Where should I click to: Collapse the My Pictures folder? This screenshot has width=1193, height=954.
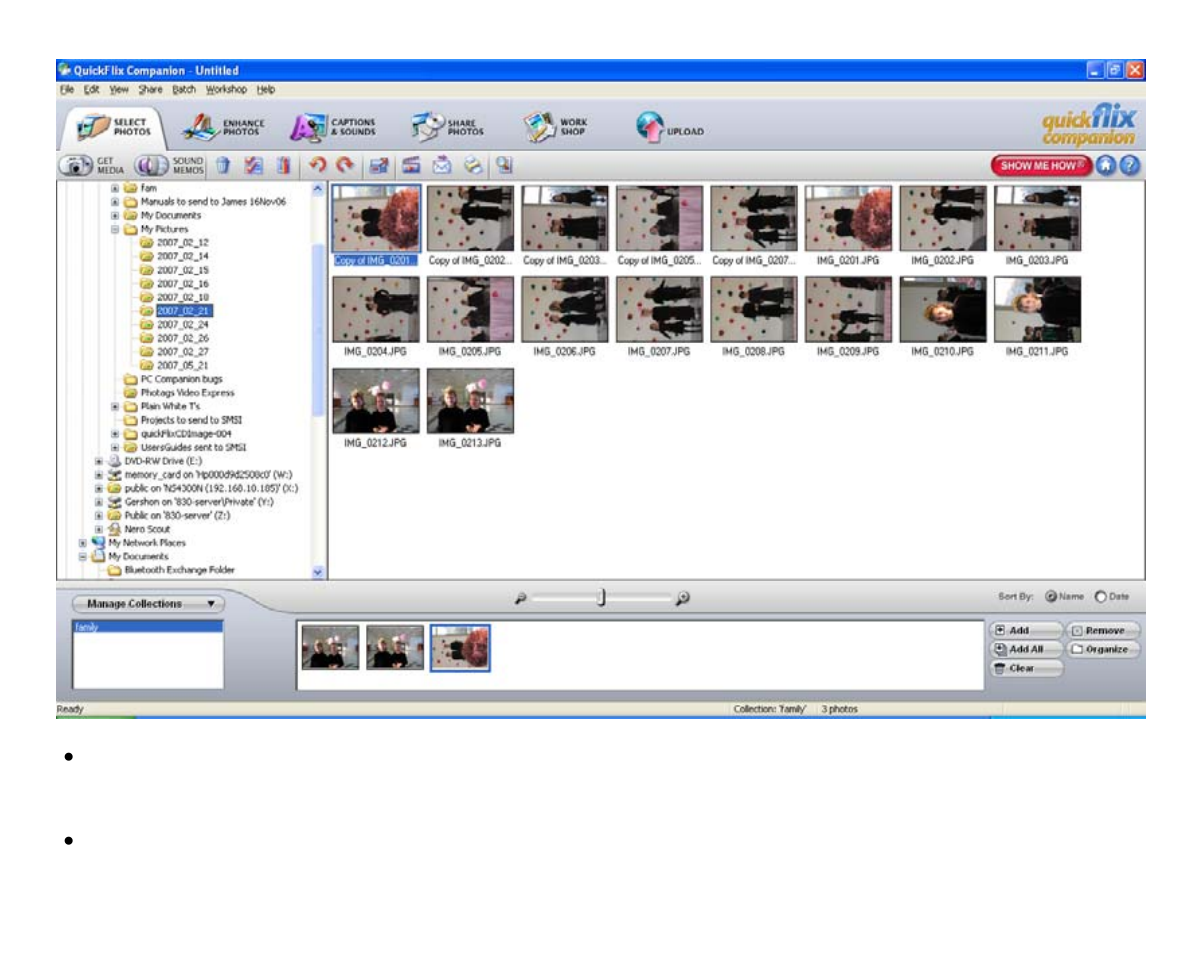115,229
